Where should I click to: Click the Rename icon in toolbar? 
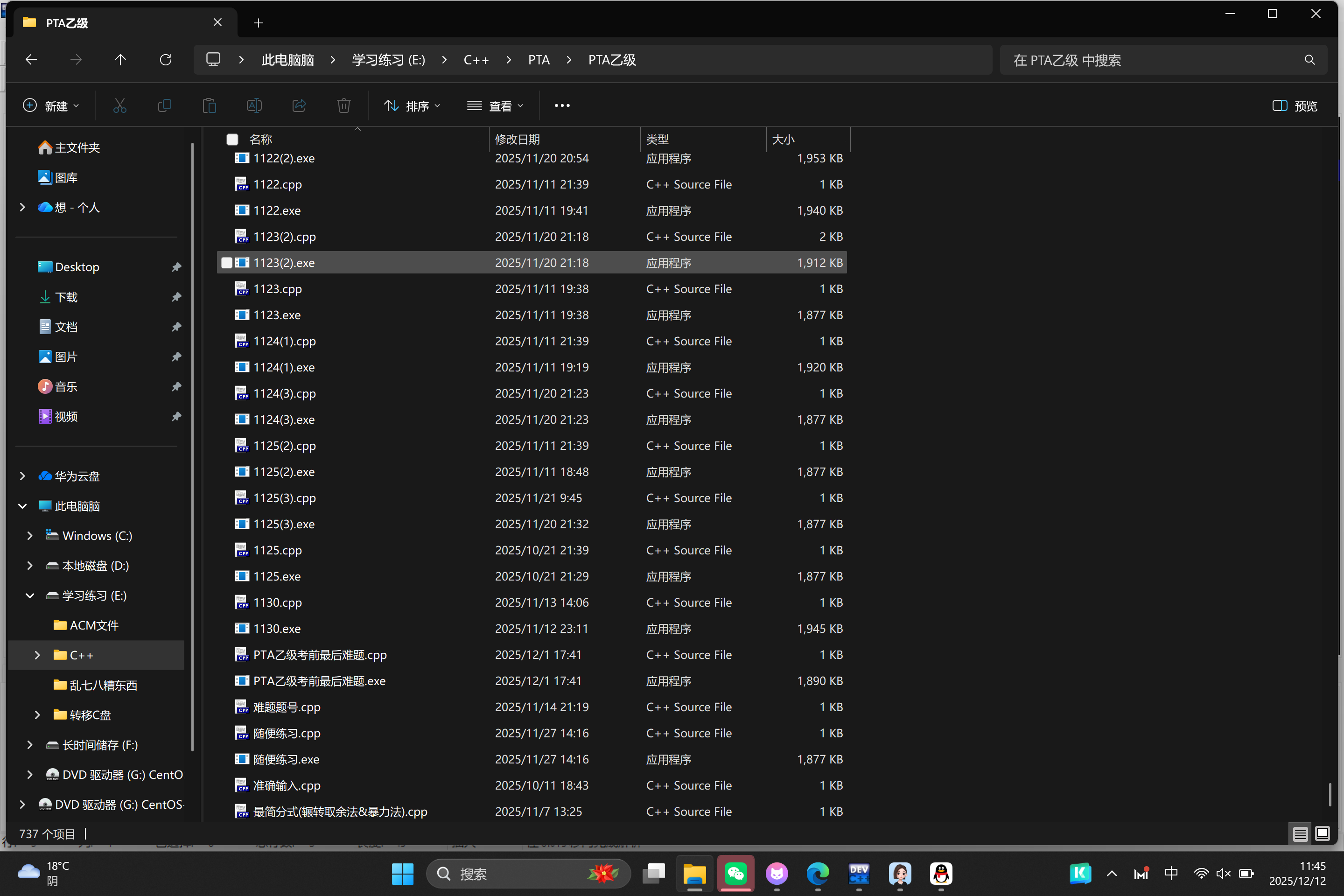(254, 106)
